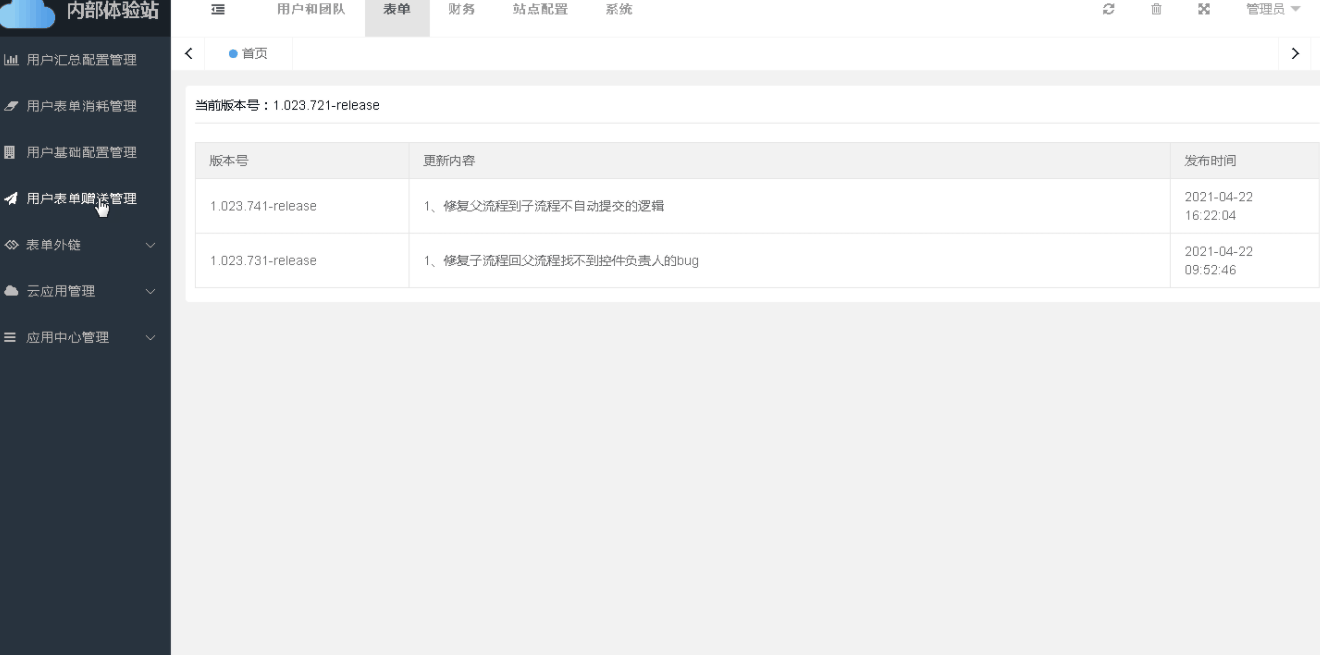The width and height of the screenshot is (1320, 655).
Task: Open the 站点配置 top menu
Action: 540,10
